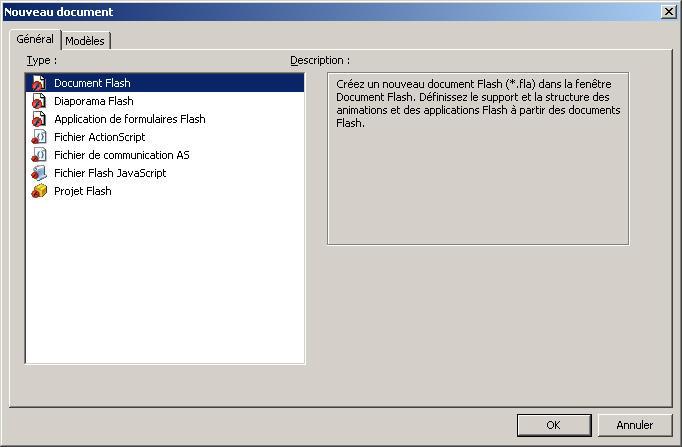Close the Nouveau document dialog
Screen dimensions: 682x447
pyautogui.click(x=668, y=11)
